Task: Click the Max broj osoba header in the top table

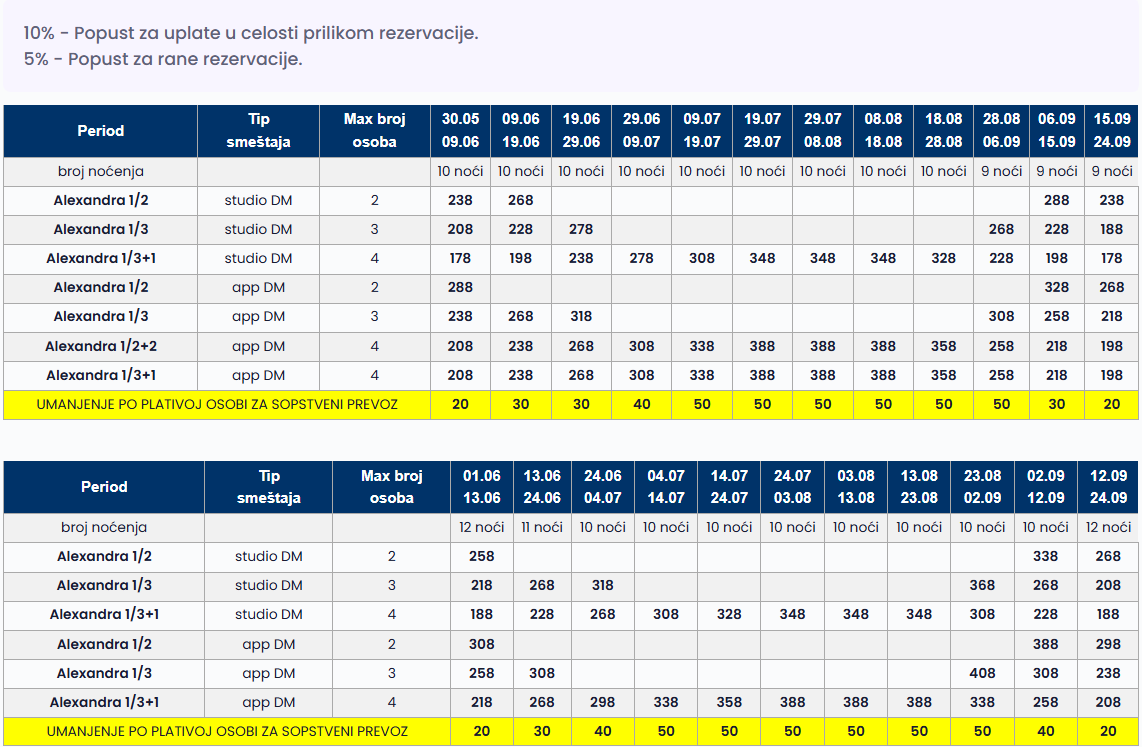Action: coord(374,131)
